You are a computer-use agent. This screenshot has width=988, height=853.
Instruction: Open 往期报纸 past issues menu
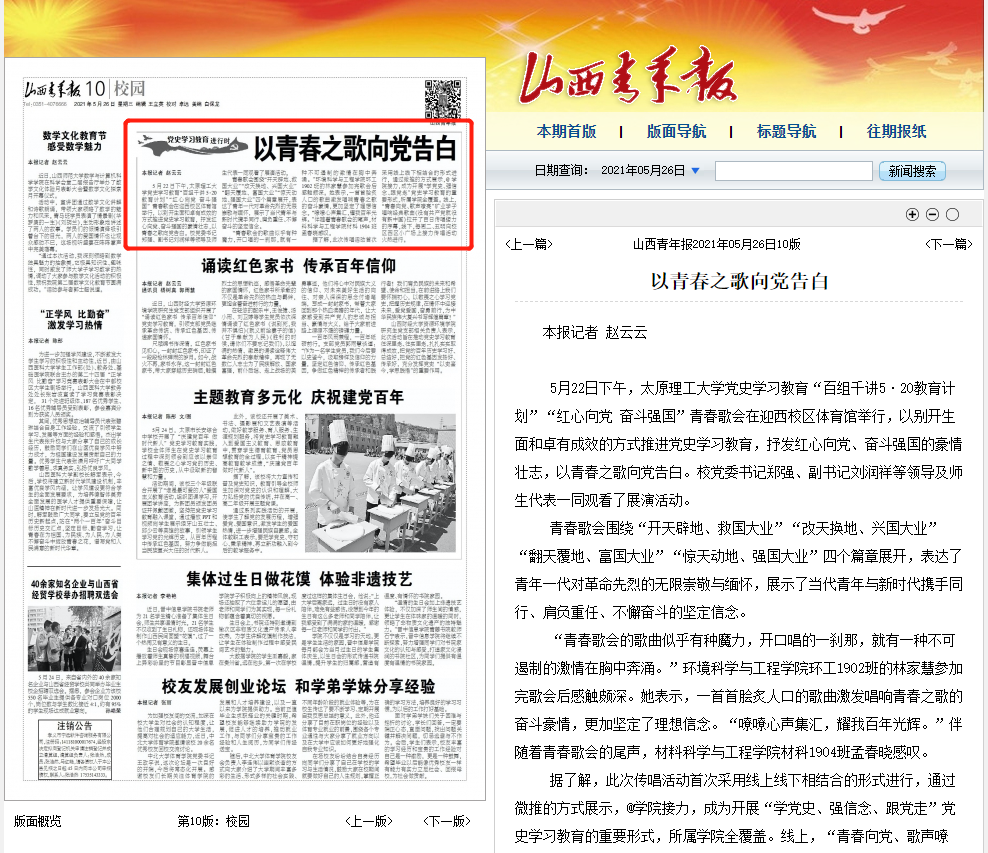coord(896,131)
